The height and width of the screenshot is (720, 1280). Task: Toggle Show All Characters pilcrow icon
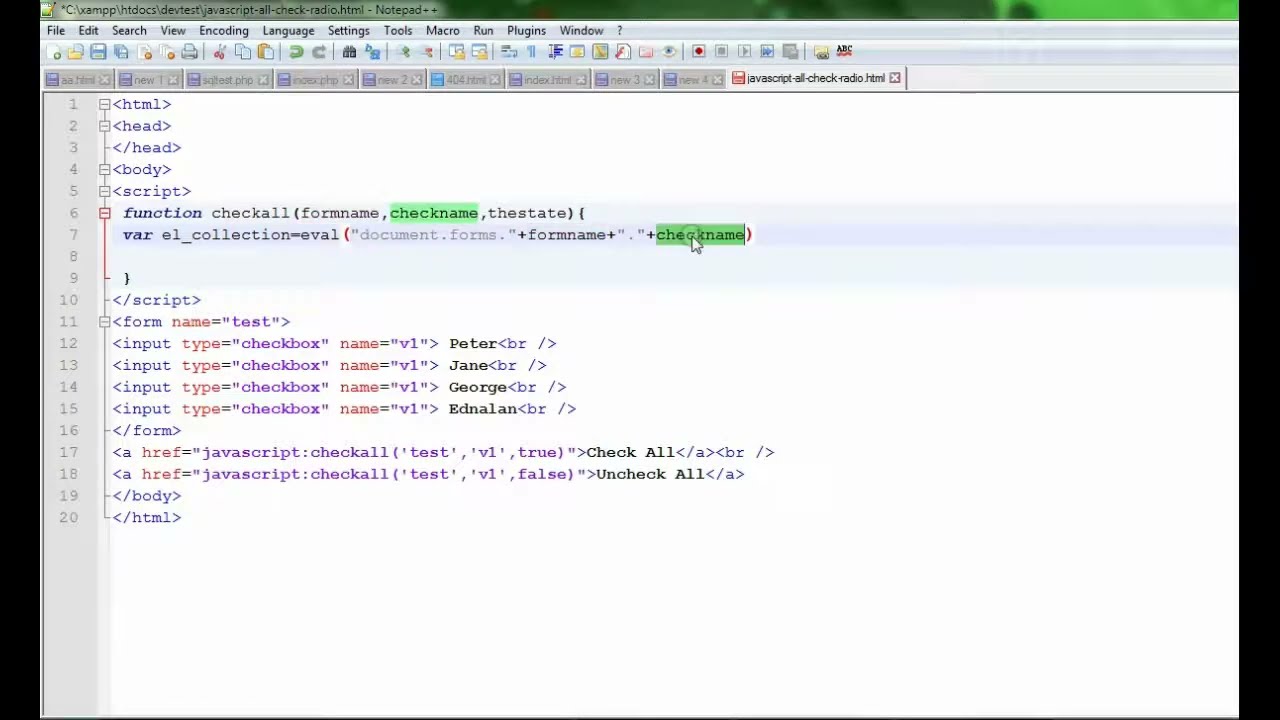(531, 52)
